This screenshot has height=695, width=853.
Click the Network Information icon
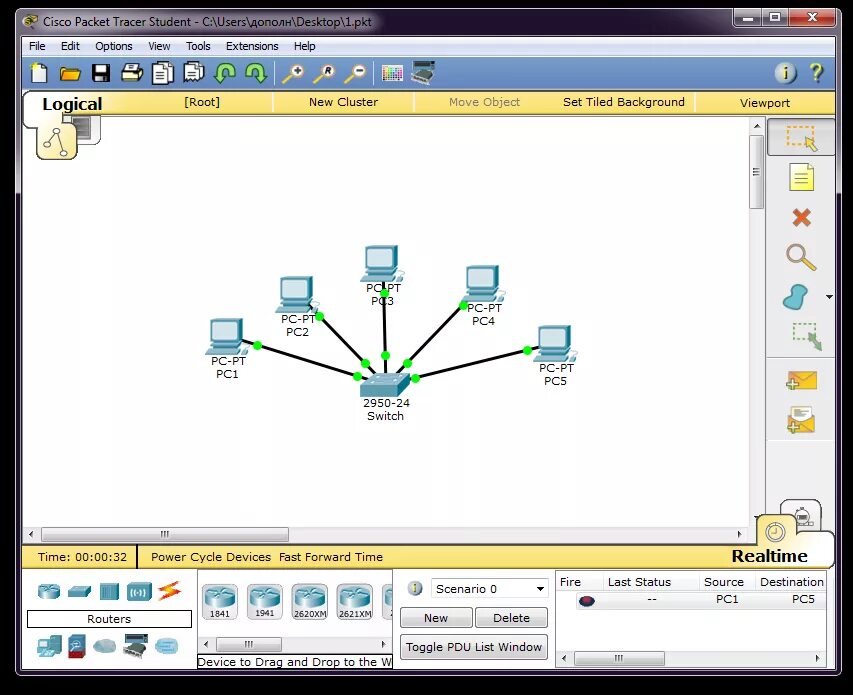pyautogui.click(x=785, y=73)
